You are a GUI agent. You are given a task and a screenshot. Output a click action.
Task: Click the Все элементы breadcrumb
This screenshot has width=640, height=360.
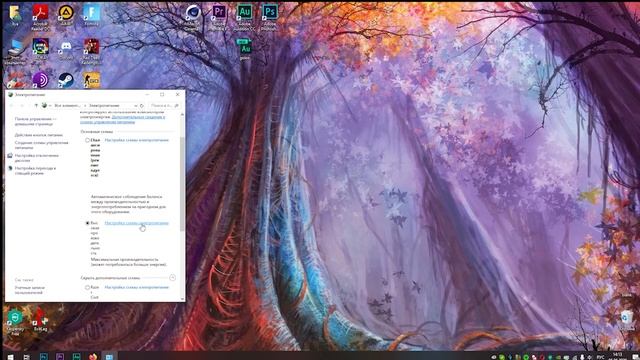[68, 106]
